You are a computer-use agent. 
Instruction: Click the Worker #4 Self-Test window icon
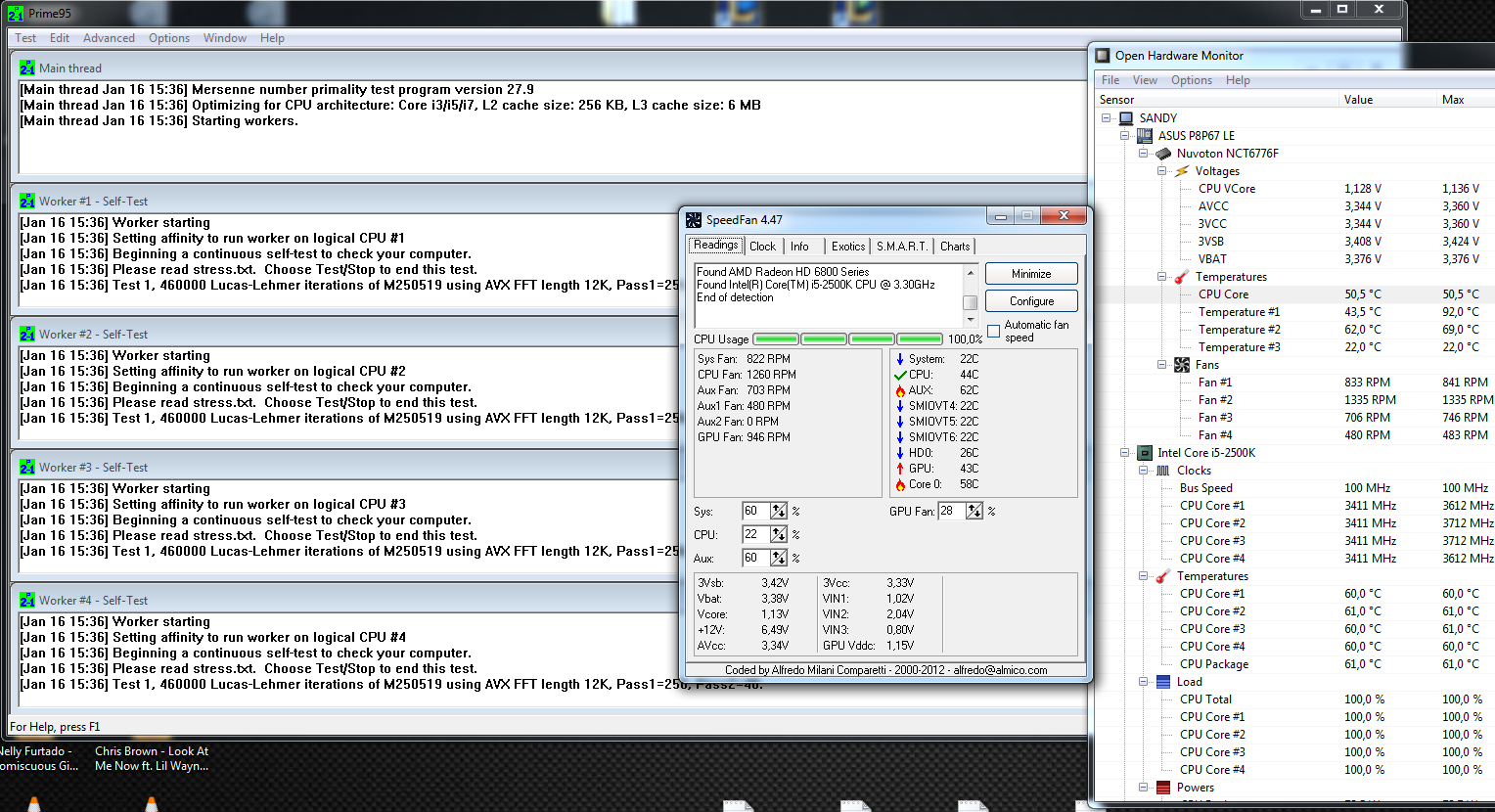pyautogui.click(x=27, y=600)
